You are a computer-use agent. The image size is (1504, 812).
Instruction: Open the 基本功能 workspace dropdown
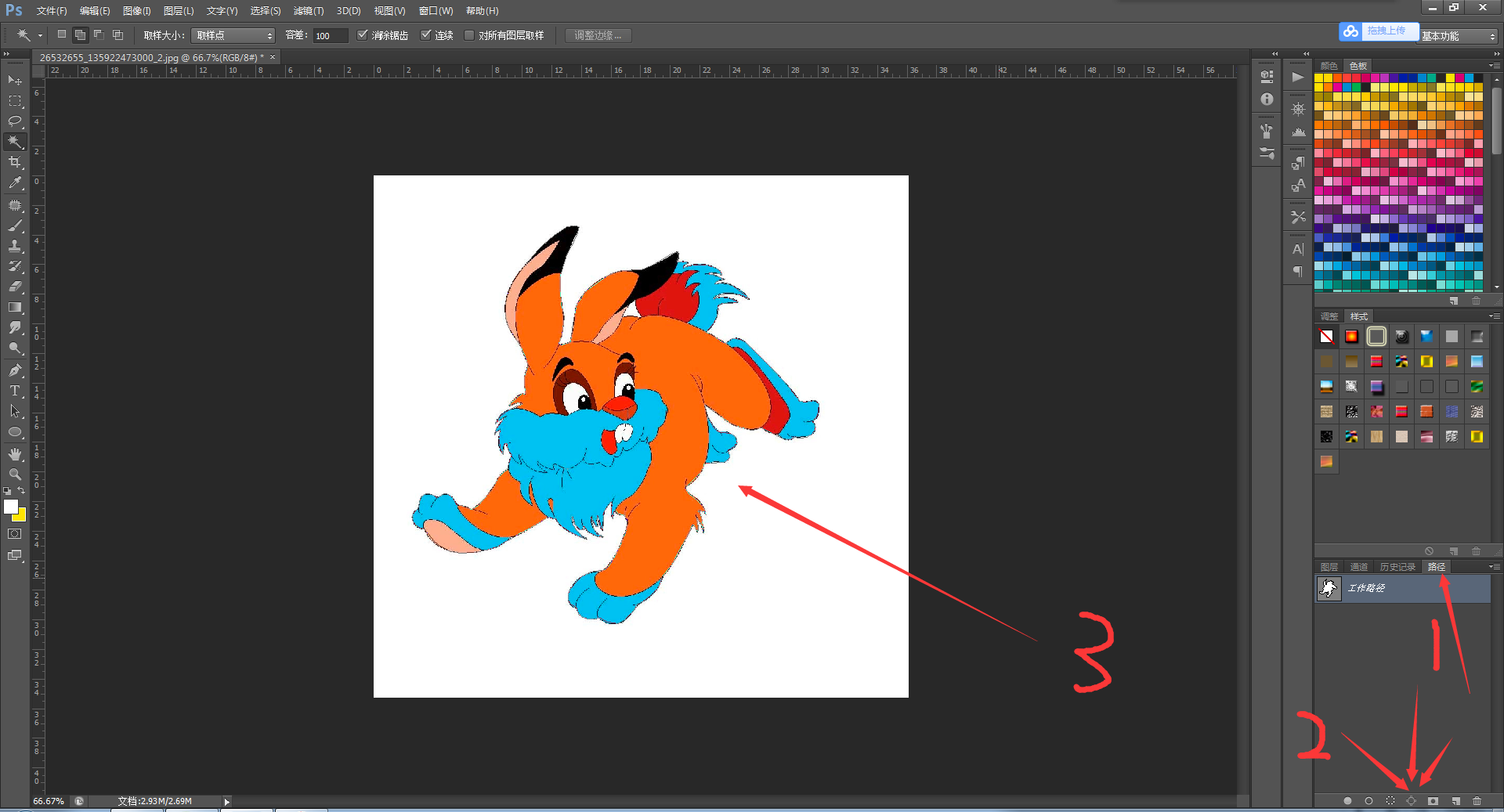click(x=1458, y=36)
